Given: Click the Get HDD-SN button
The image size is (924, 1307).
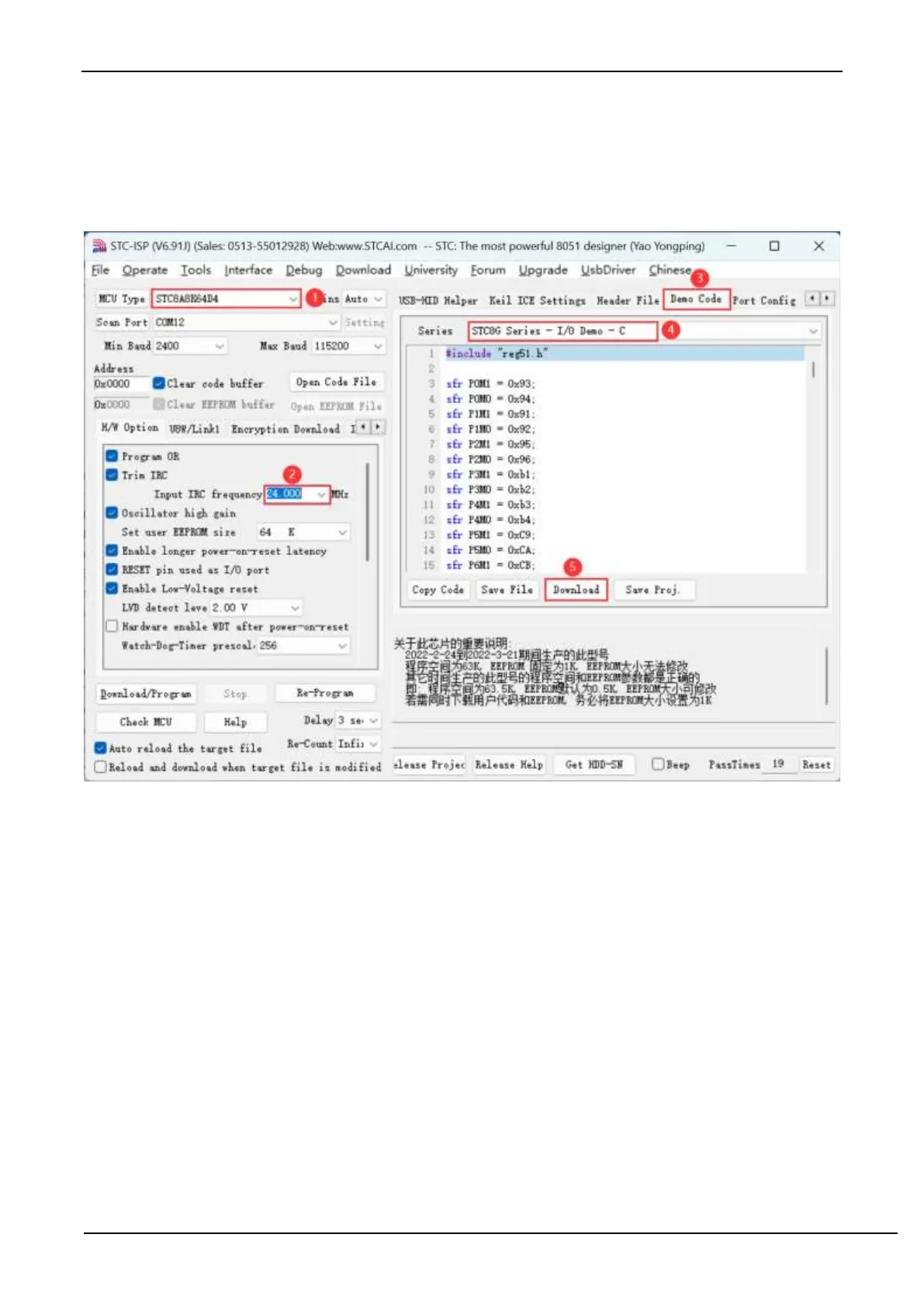Looking at the screenshot, I should [594, 764].
